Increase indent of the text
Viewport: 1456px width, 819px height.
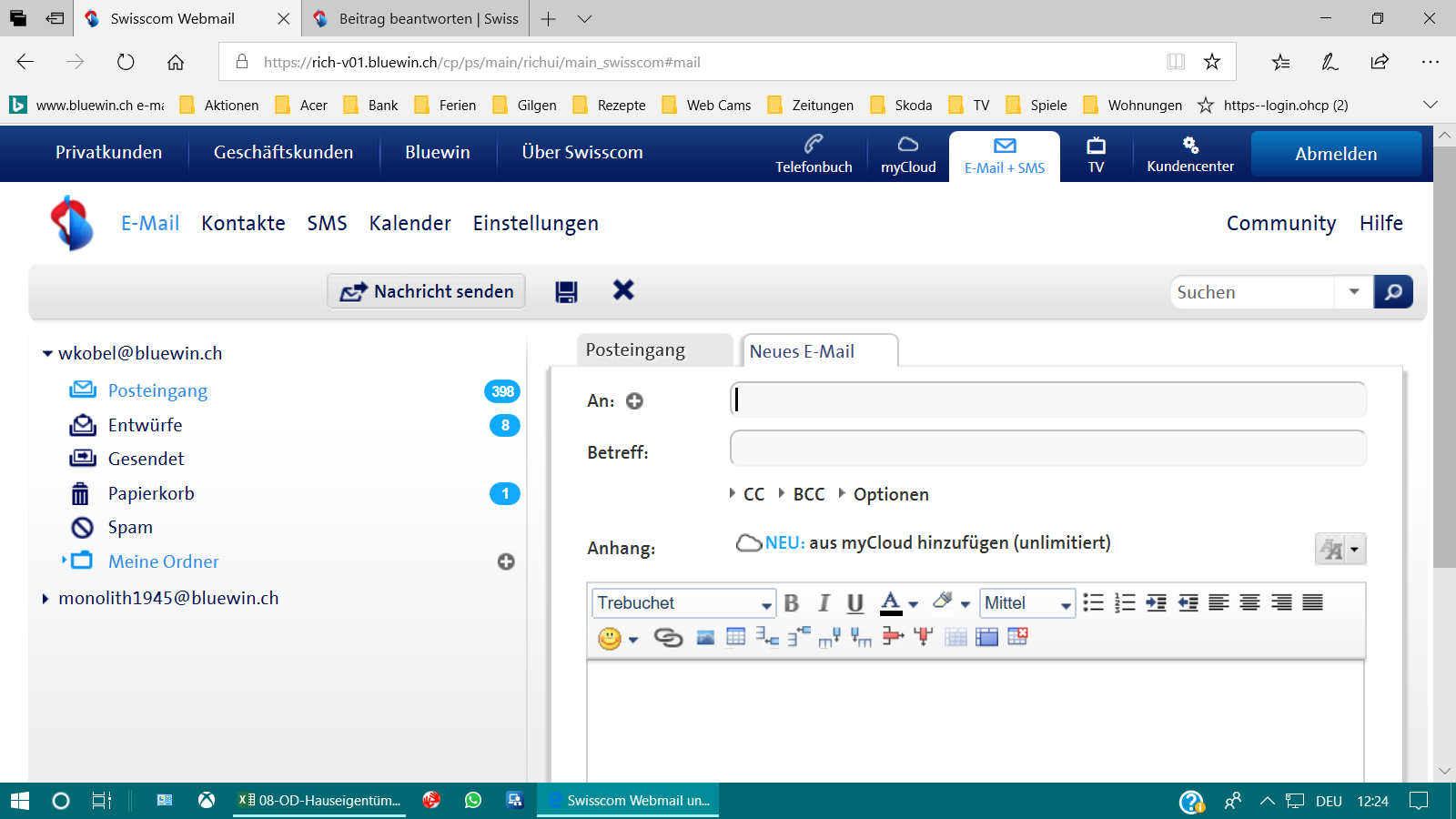[1157, 602]
